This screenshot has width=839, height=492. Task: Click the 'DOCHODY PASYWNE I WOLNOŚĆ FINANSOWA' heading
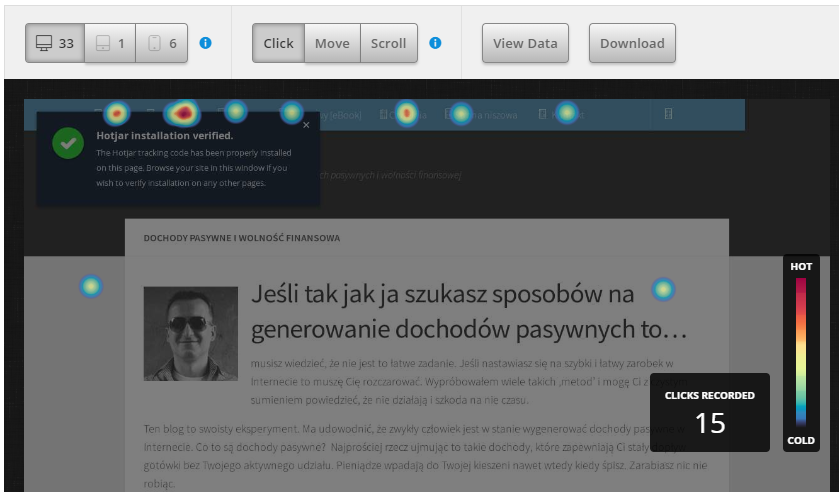[242, 238]
